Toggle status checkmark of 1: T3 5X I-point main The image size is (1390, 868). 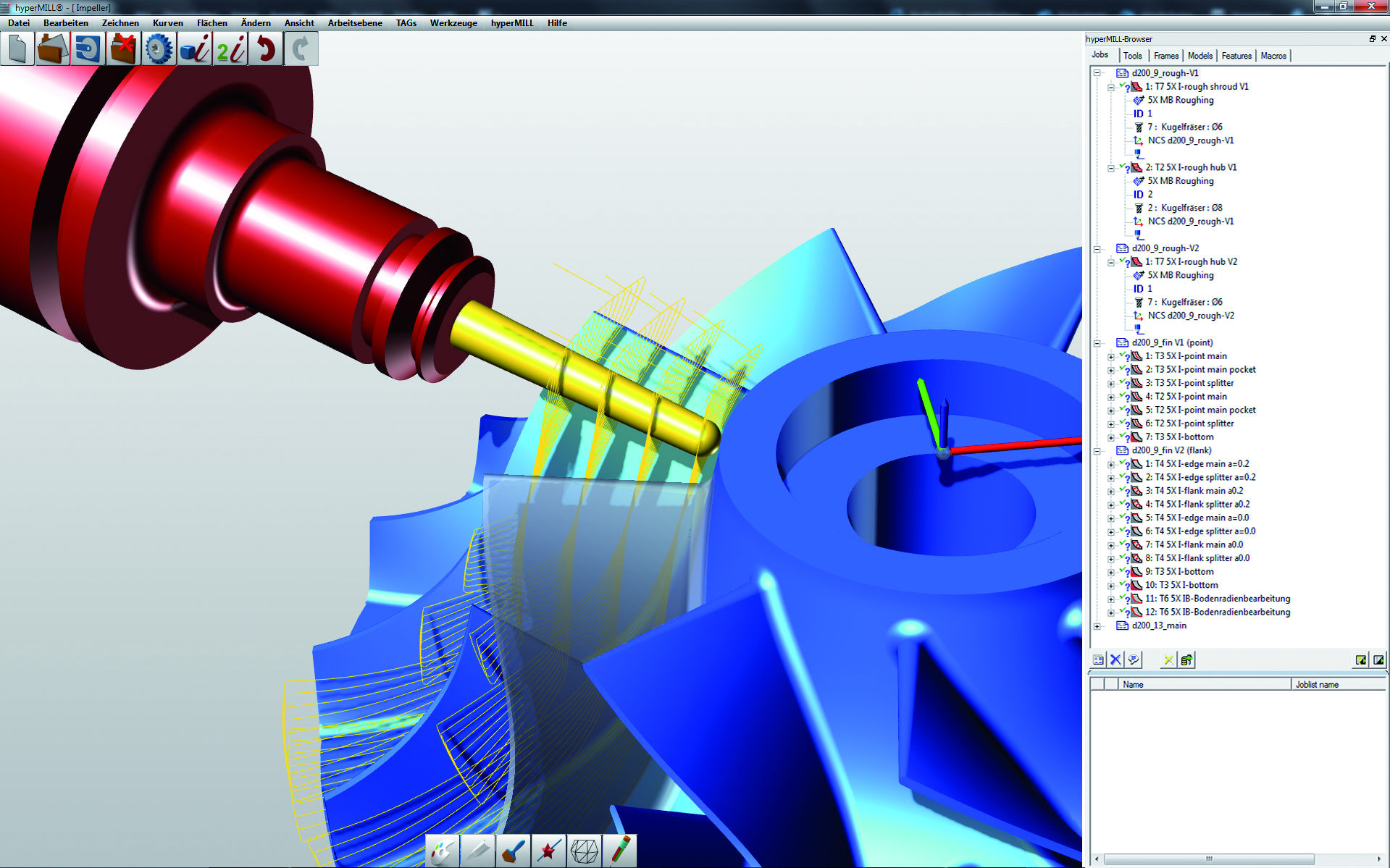[x=1123, y=355]
